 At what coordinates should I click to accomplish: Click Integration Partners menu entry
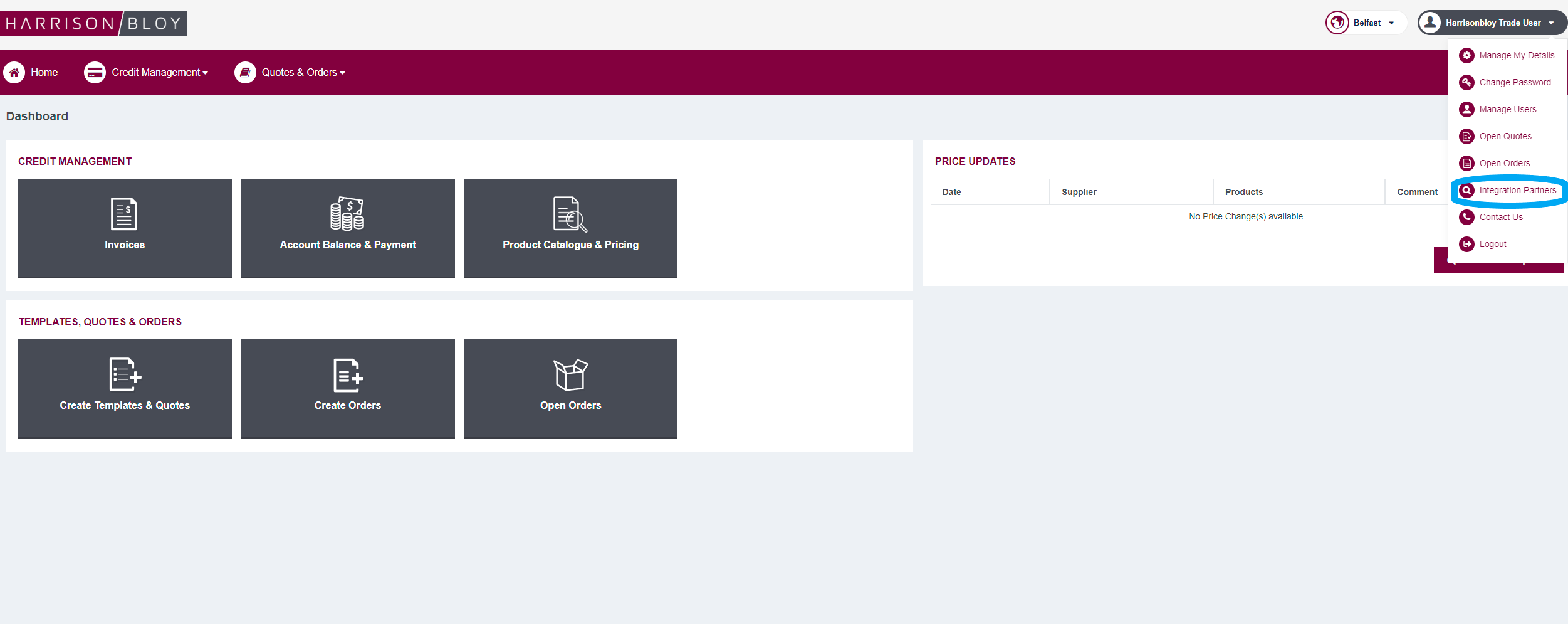pyautogui.click(x=1517, y=191)
